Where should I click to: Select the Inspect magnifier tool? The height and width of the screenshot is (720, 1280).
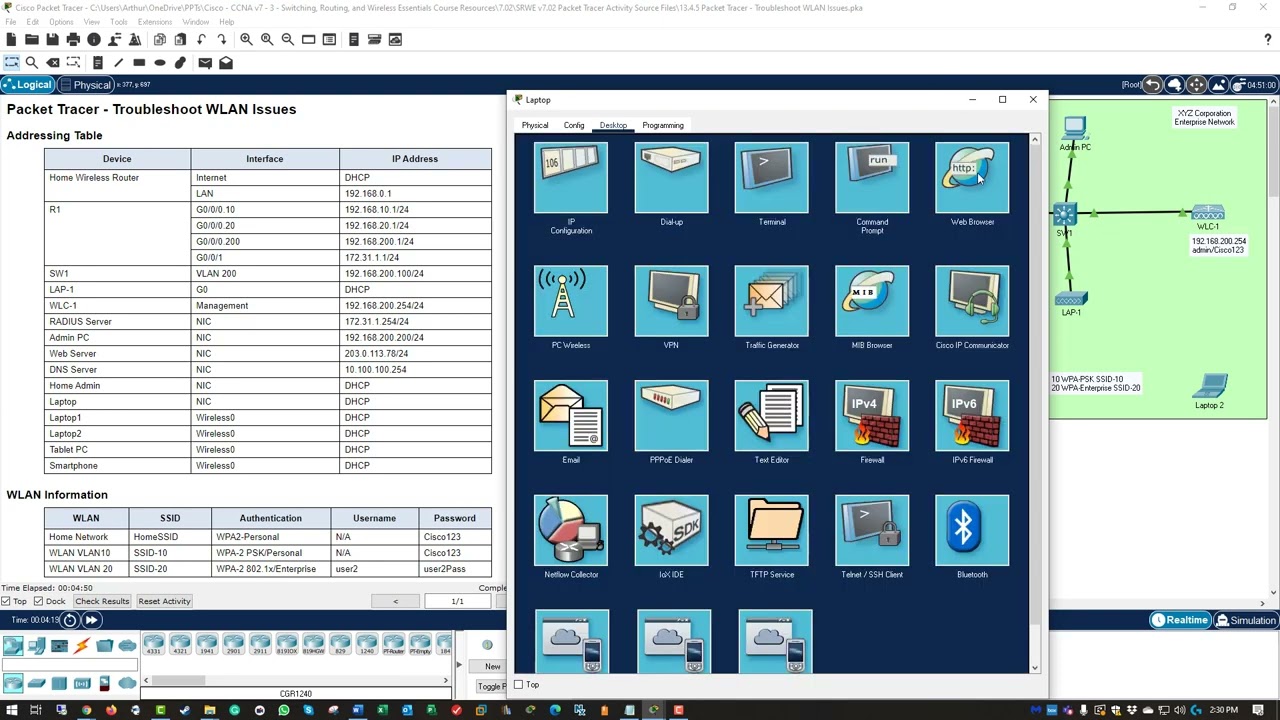click(x=32, y=63)
